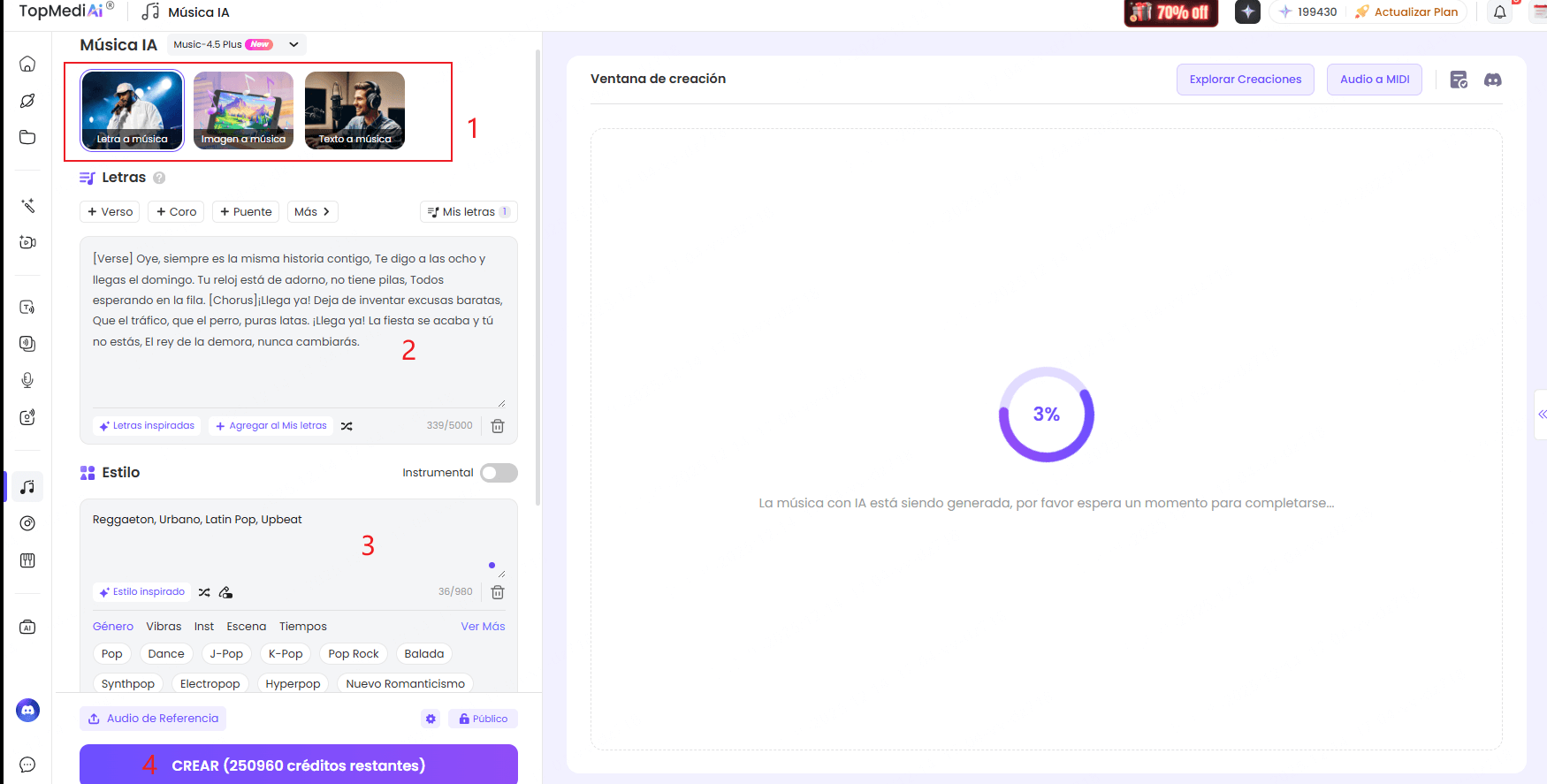The image size is (1547, 784).
Task: Open generation settings gear icon
Action: tap(431, 719)
